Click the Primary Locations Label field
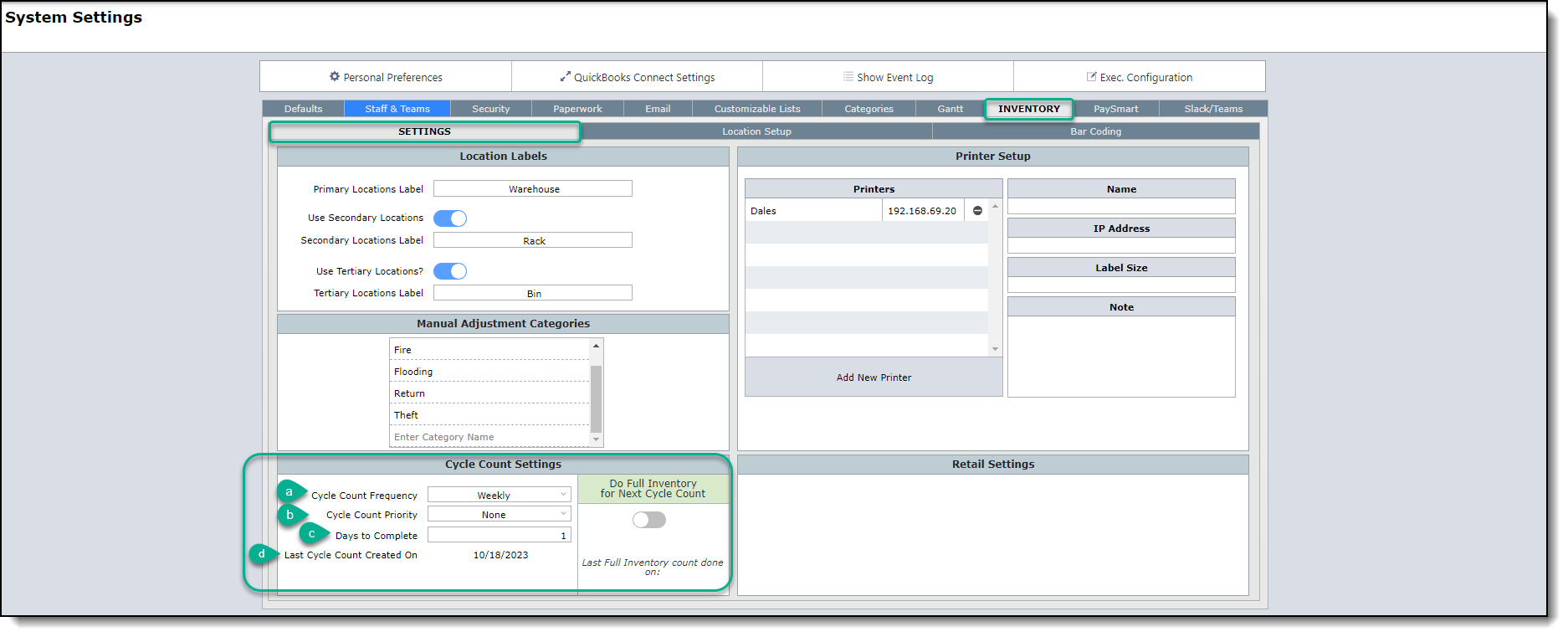Image resolution: width=1568 pixels, height=637 pixels. [x=533, y=188]
